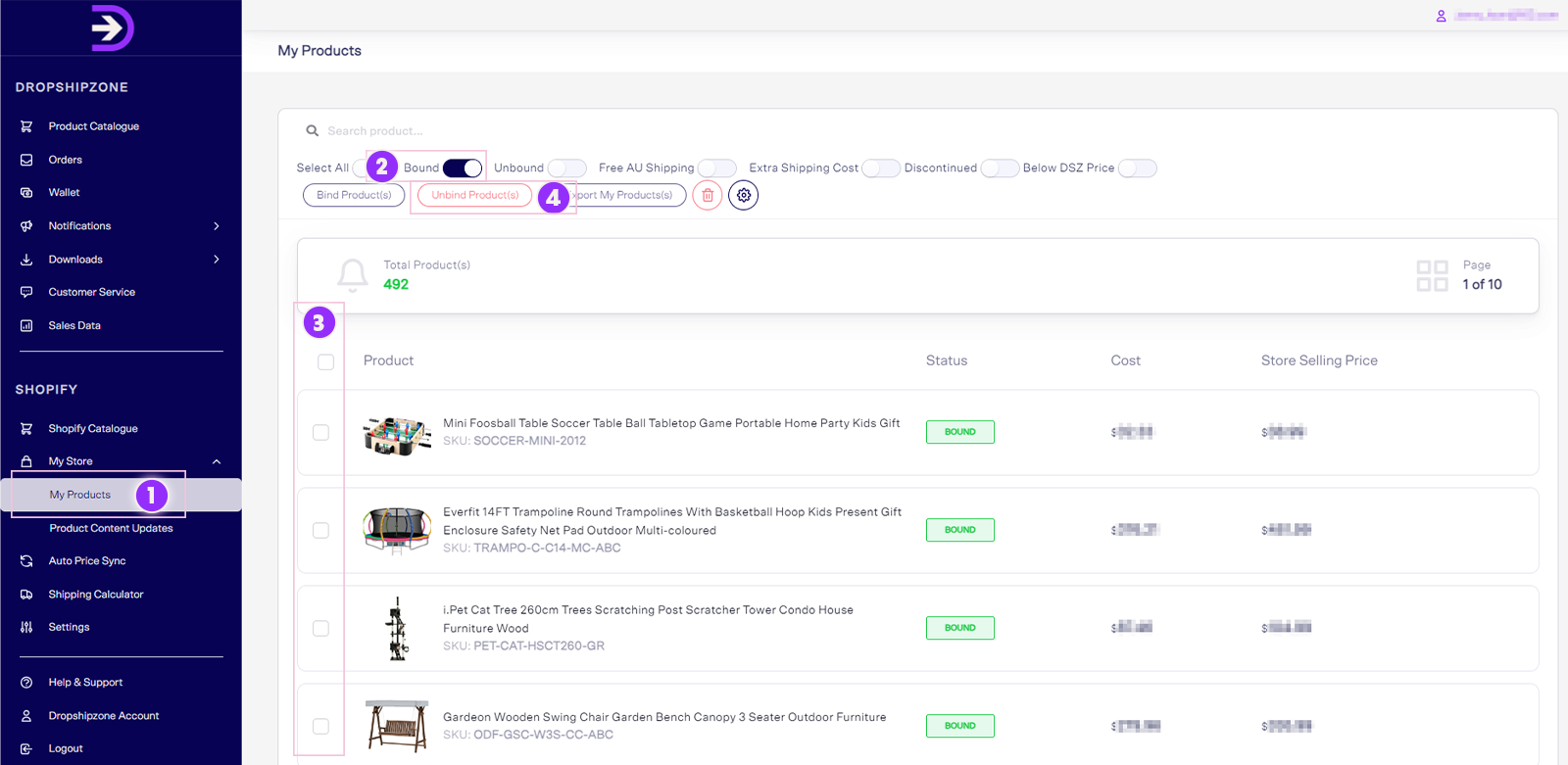The image size is (1568, 765).
Task: Tick the header select-all checkbox
Action: coord(326,362)
